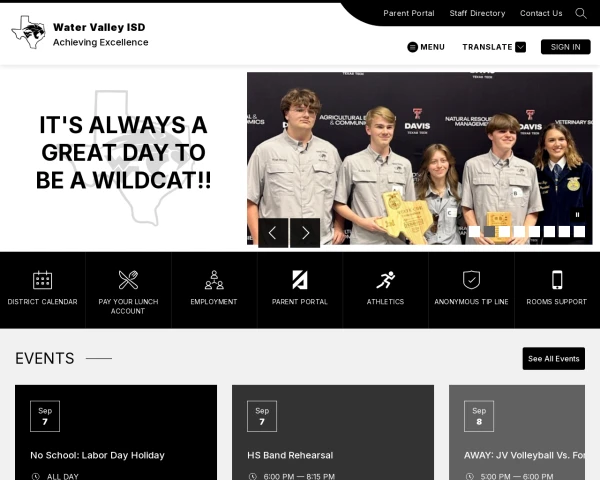Image resolution: width=600 pixels, height=480 pixels.
Task: Click the Anonymous Tip Line shield icon
Action: pyautogui.click(x=471, y=280)
